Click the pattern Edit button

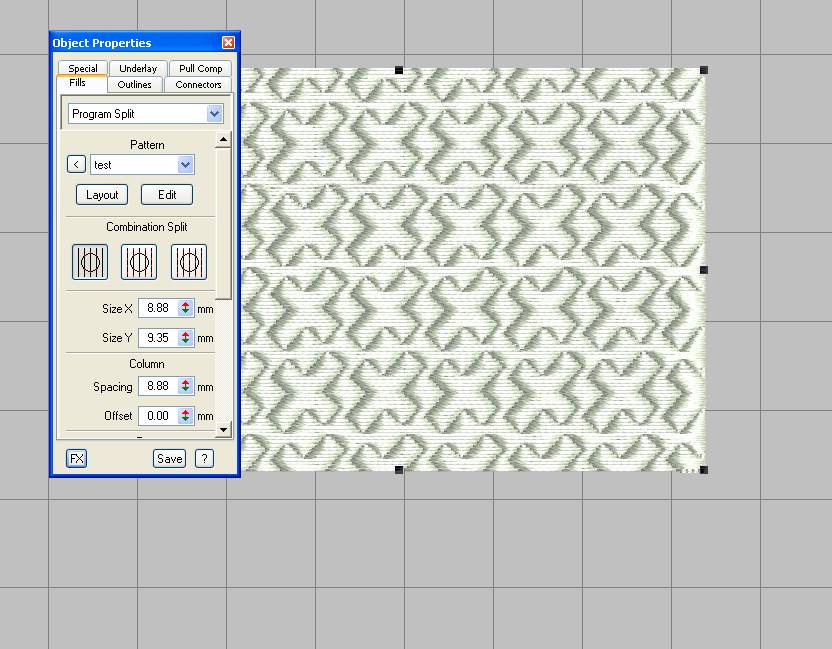(167, 195)
